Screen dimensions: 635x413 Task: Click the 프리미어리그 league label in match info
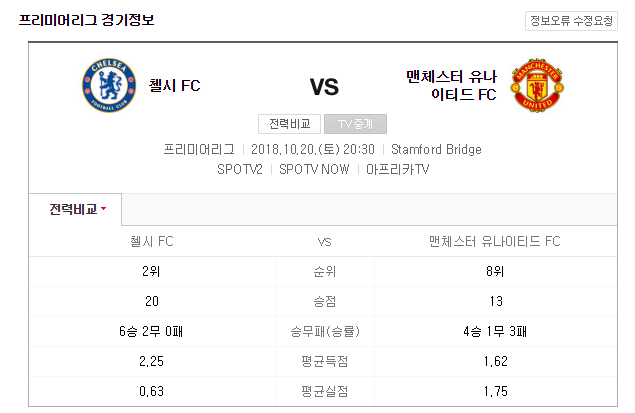point(199,150)
